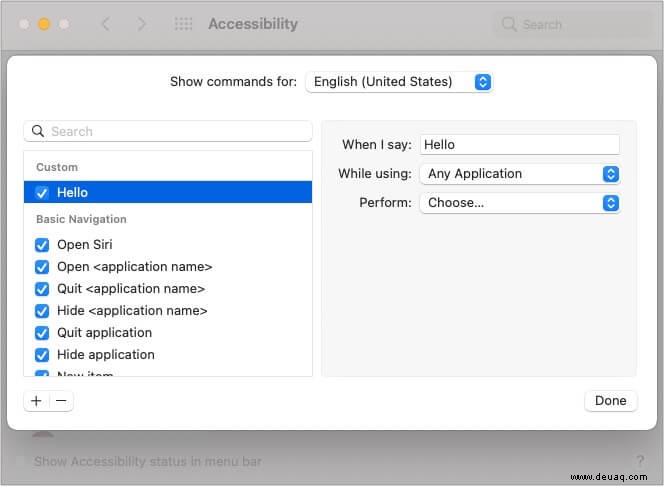Viewport: 664px width, 486px height.
Task: Select the Hide application command label
Action: pos(106,355)
